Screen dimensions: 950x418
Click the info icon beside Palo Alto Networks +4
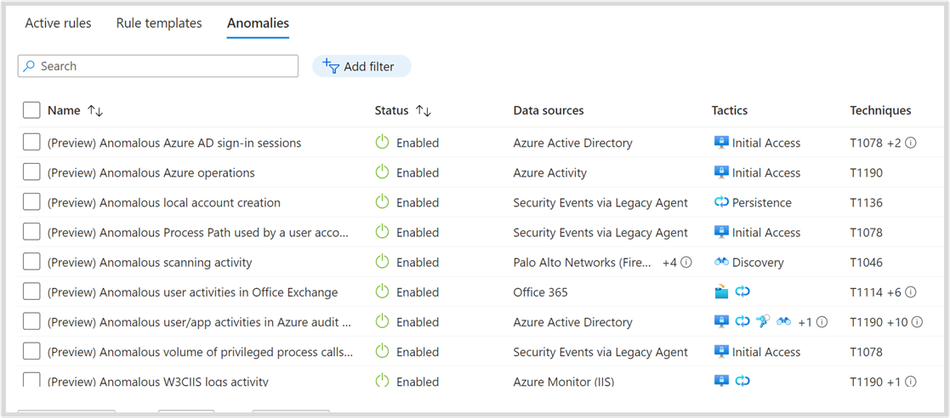(686, 262)
